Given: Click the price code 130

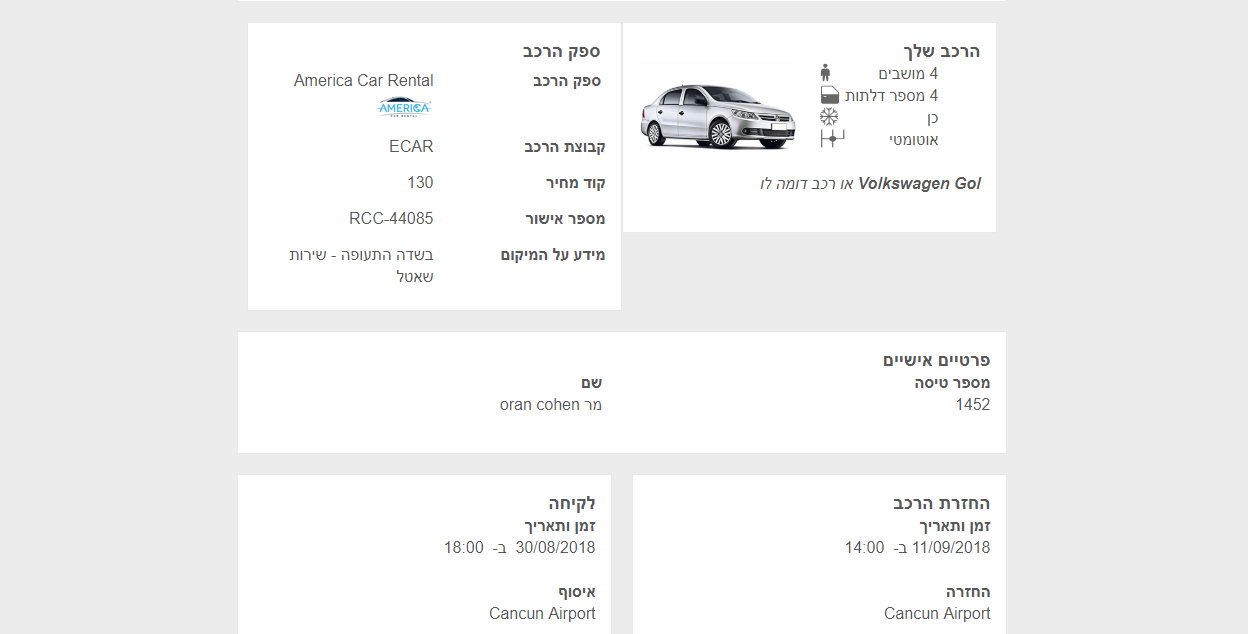Looking at the screenshot, I should tap(420, 183).
